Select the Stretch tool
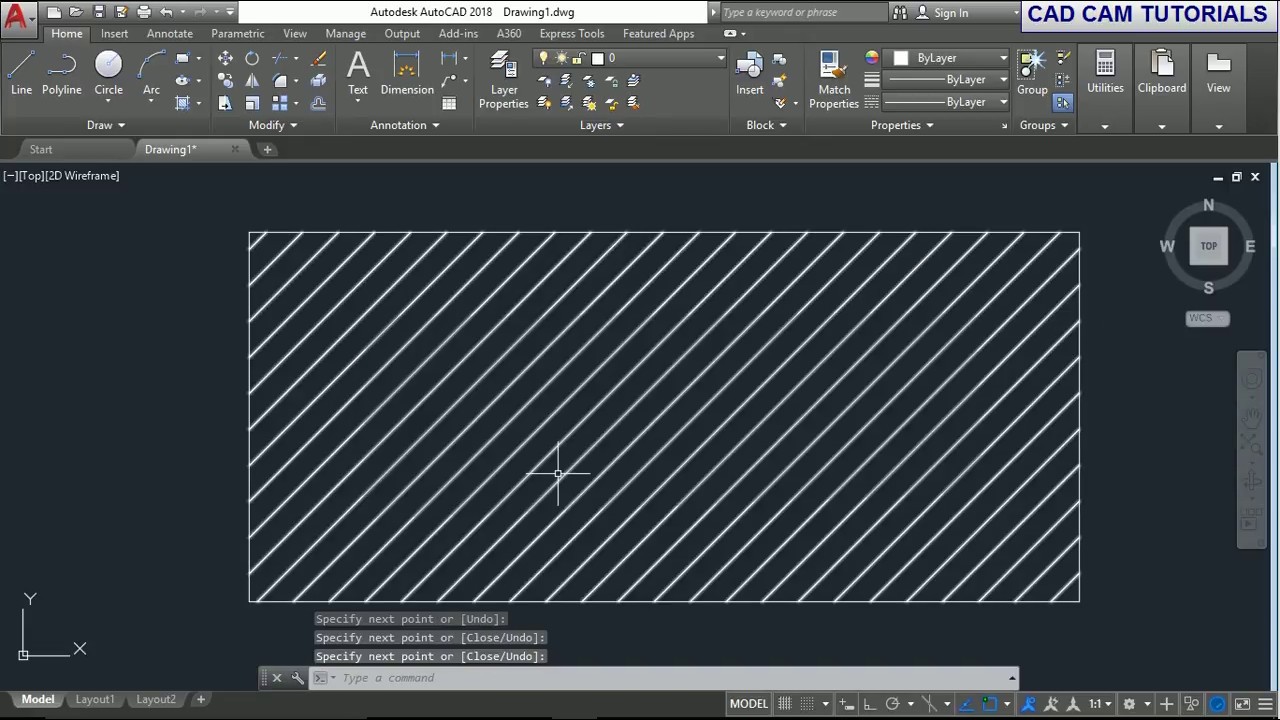Image resolution: width=1280 pixels, height=720 pixels. pos(225,103)
